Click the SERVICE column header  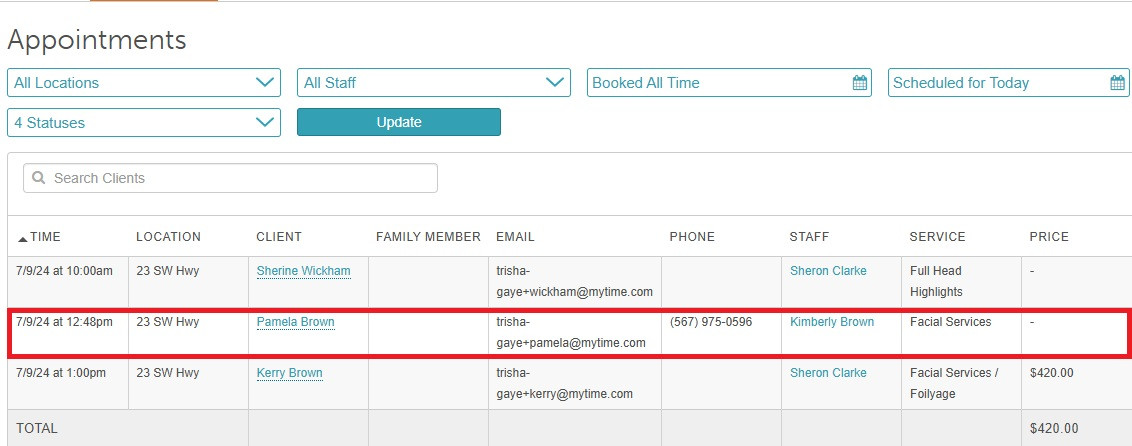[x=937, y=237]
